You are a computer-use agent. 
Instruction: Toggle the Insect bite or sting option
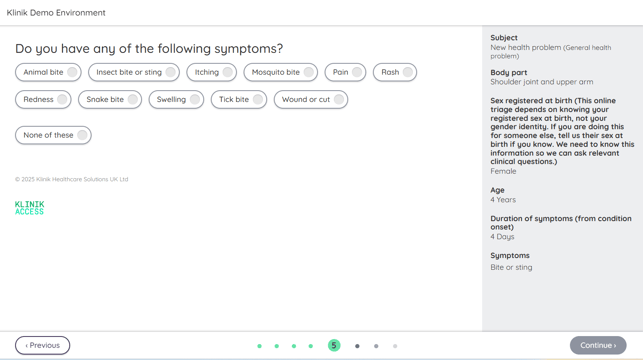click(134, 72)
